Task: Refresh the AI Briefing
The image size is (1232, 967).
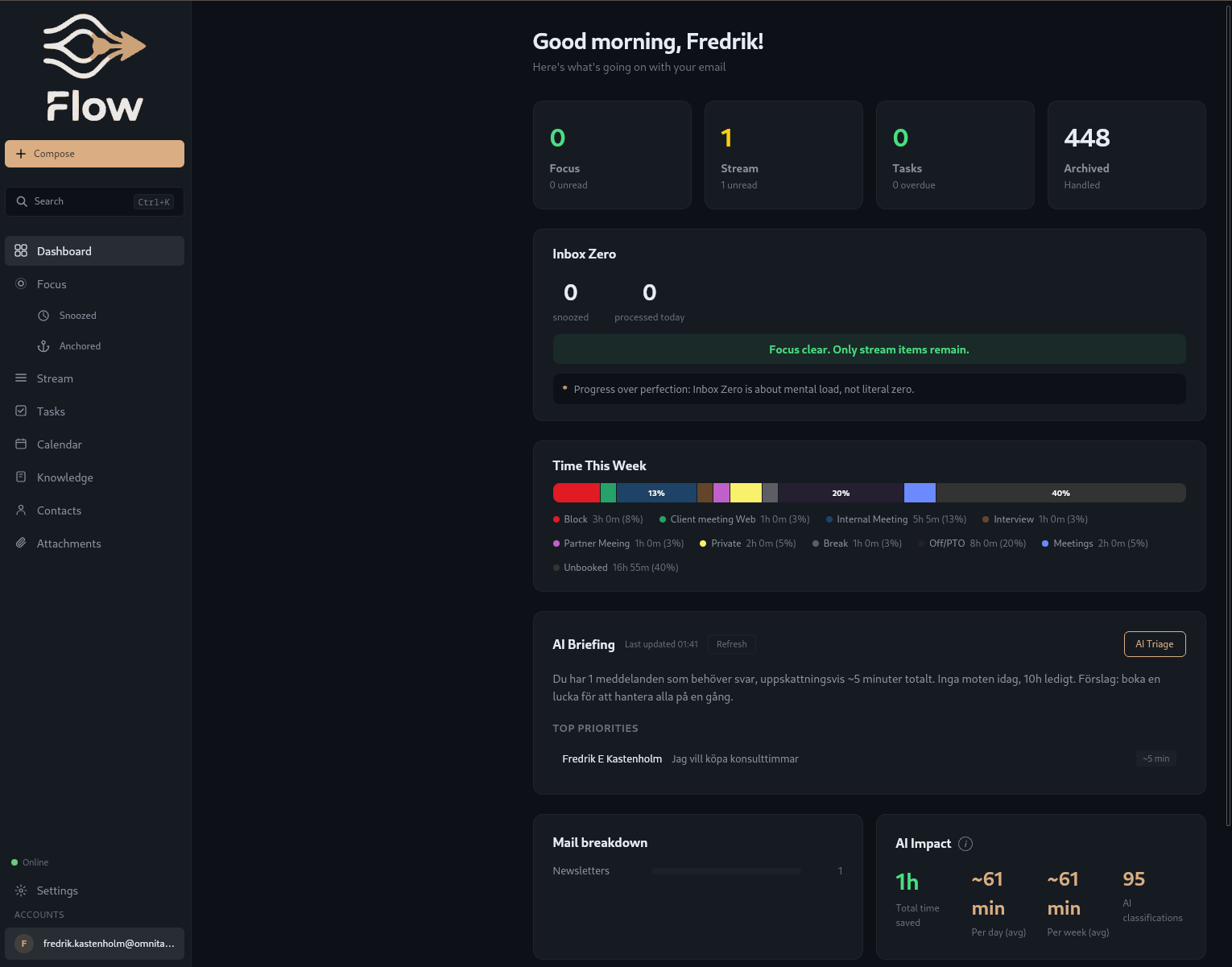Action: pyautogui.click(x=731, y=644)
